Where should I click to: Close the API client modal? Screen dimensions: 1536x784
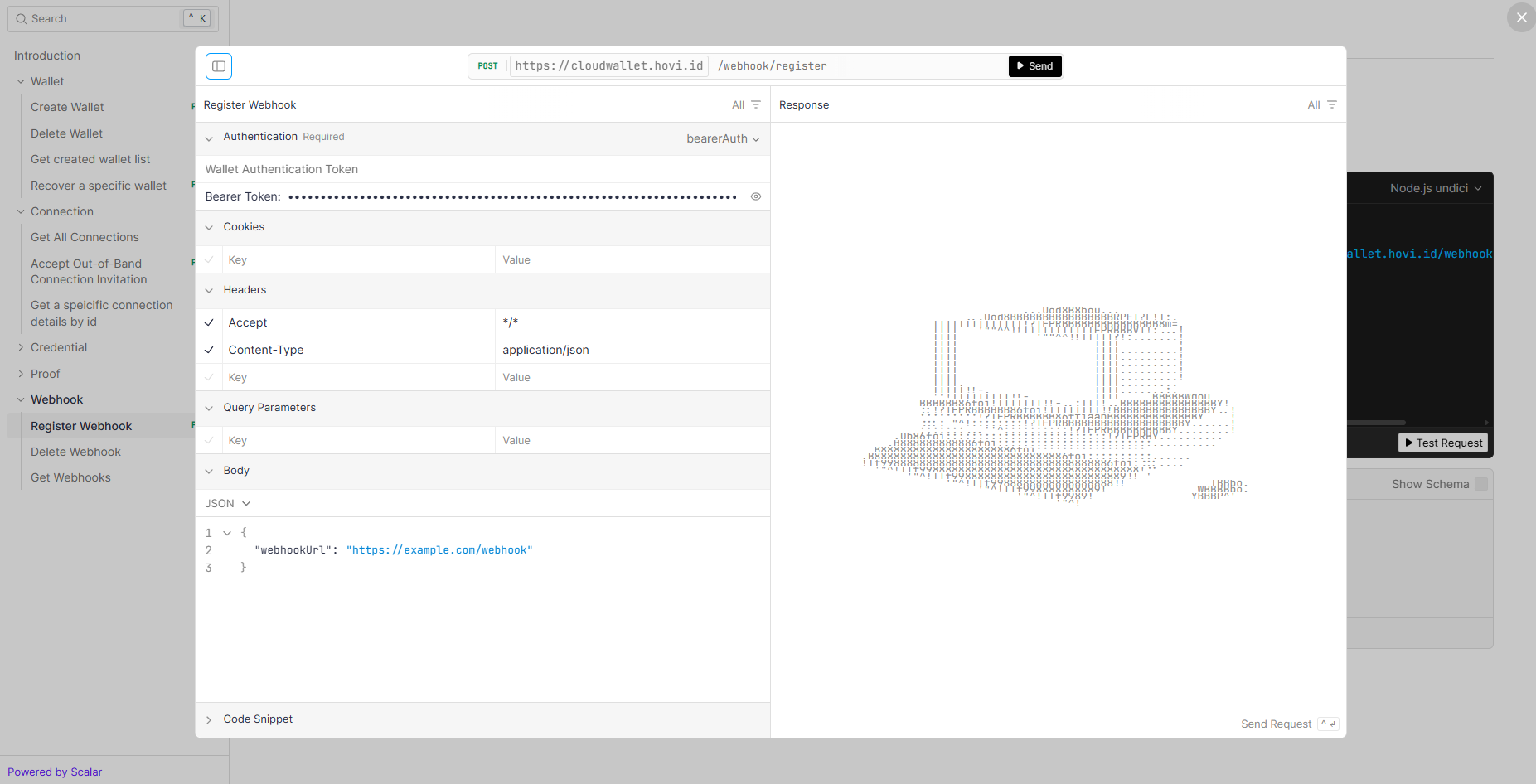[x=1521, y=17]
